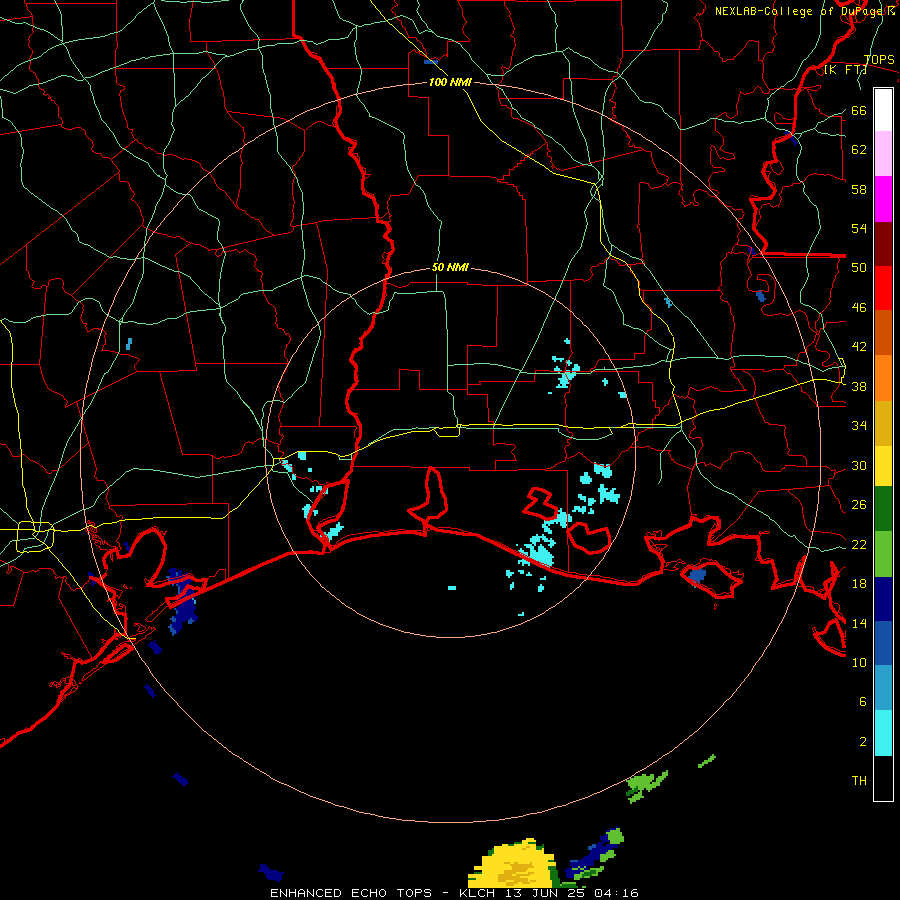The width and height of the screenshot is (900, 900).
Task: Select the cyan legend swatch
Action: (x=883, y=733)
